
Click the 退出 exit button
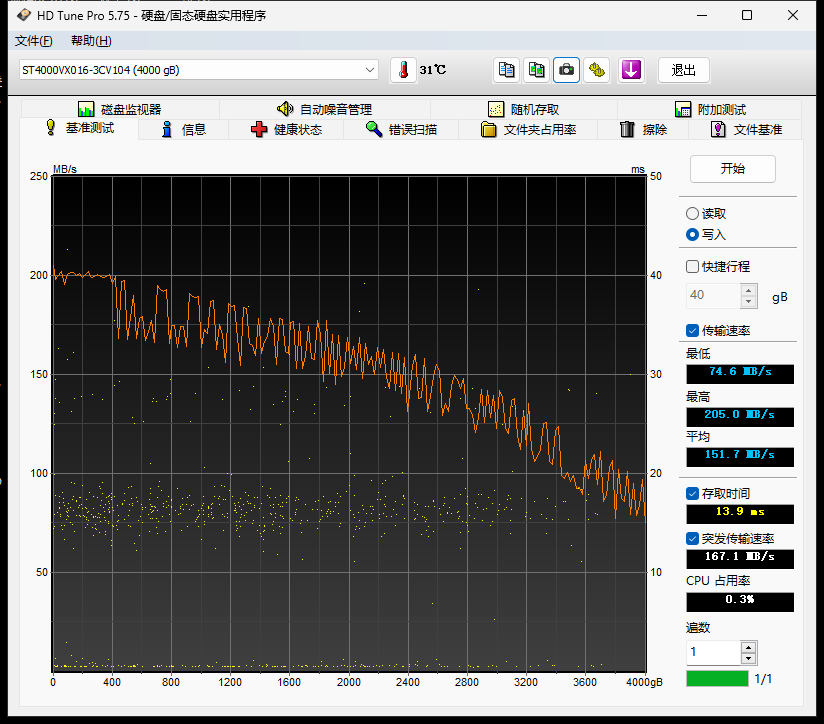pos(684,70)
